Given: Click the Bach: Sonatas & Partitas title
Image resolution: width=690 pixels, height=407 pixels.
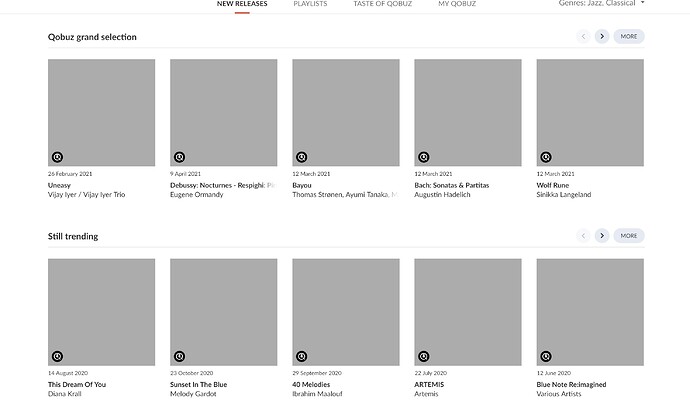Looking at the screenshot, I should [x=452, y=185].
